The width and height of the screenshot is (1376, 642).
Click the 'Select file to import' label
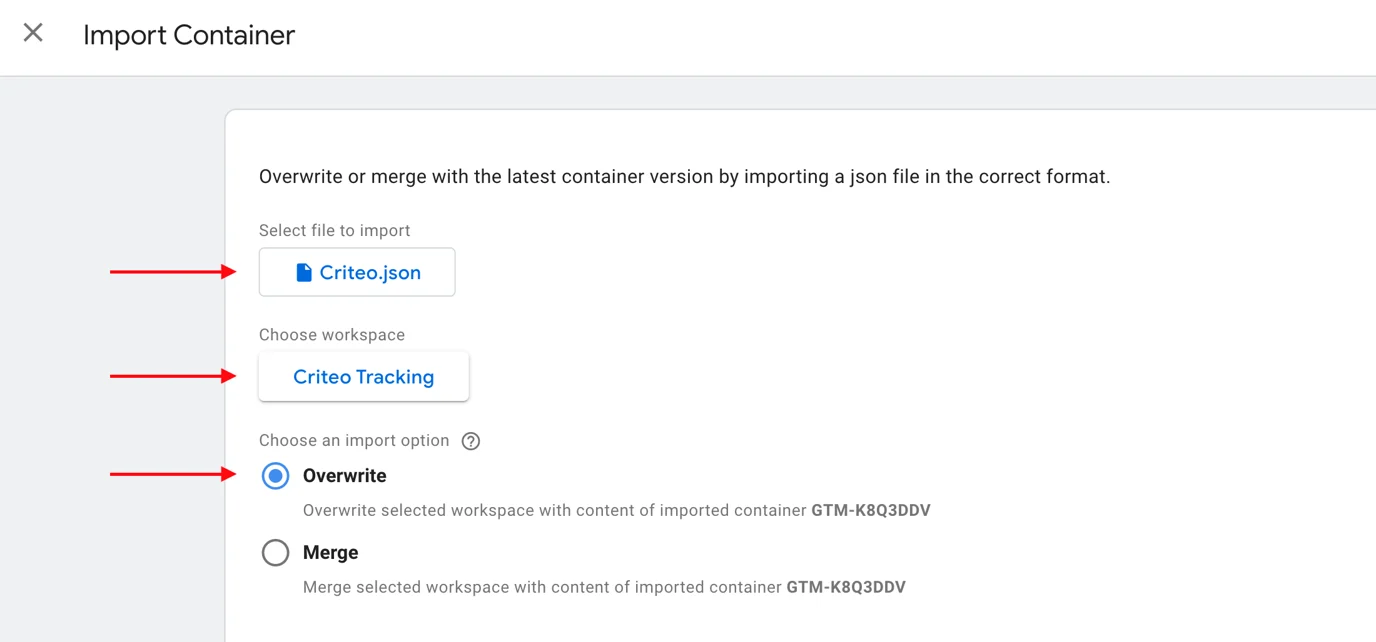coord(335,230)
